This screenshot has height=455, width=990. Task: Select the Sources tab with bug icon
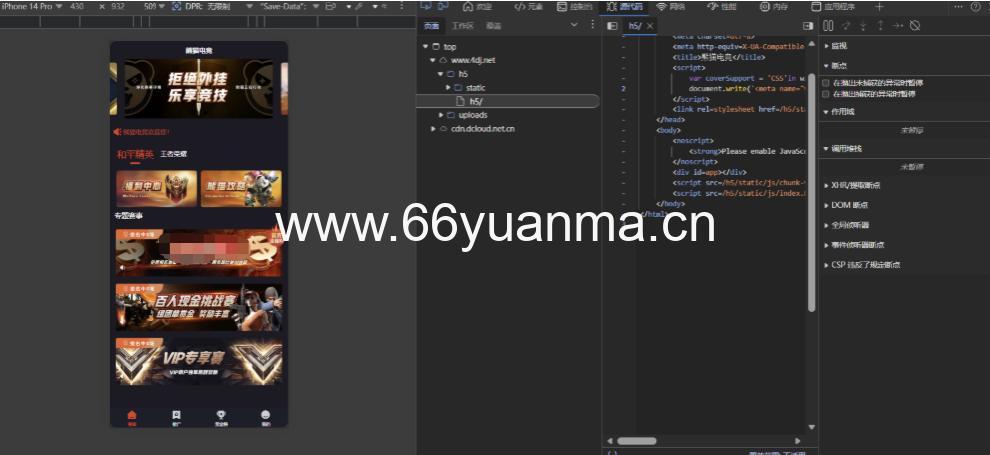(624, 6)
